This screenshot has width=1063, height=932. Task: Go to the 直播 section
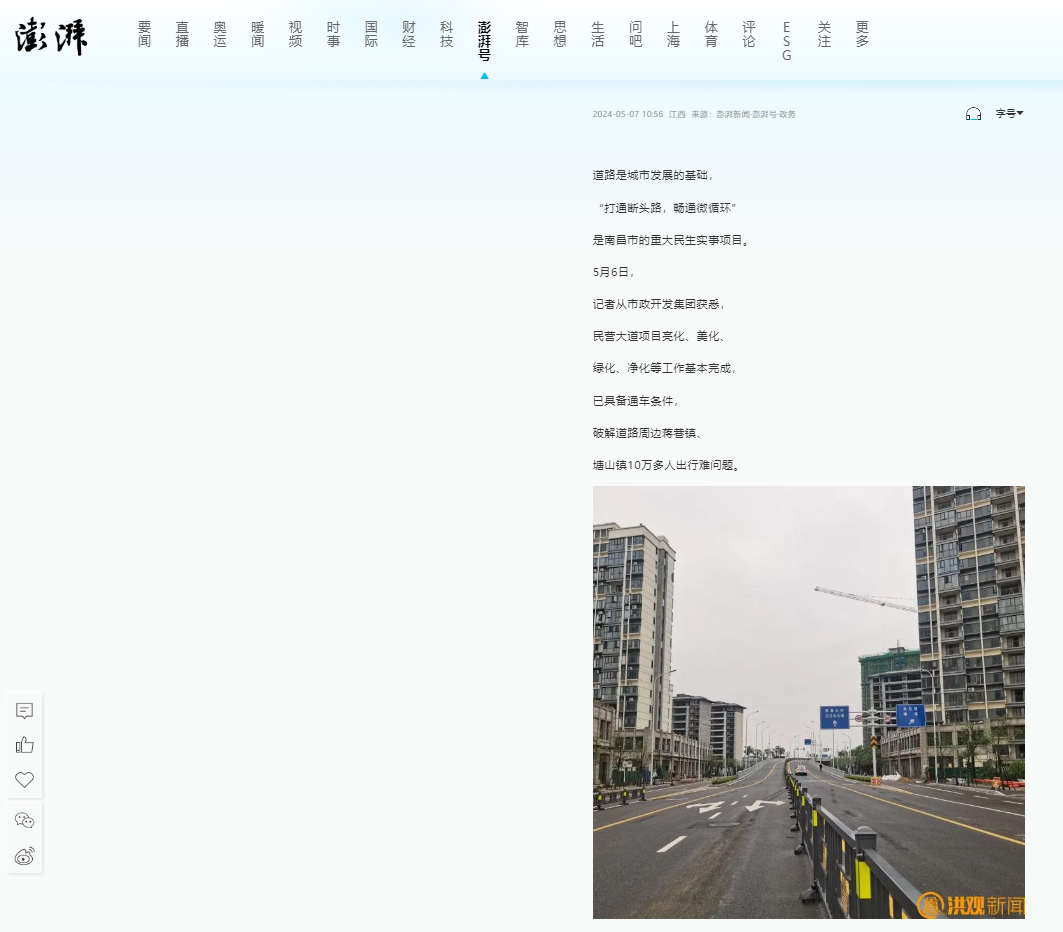coord(182,34)
